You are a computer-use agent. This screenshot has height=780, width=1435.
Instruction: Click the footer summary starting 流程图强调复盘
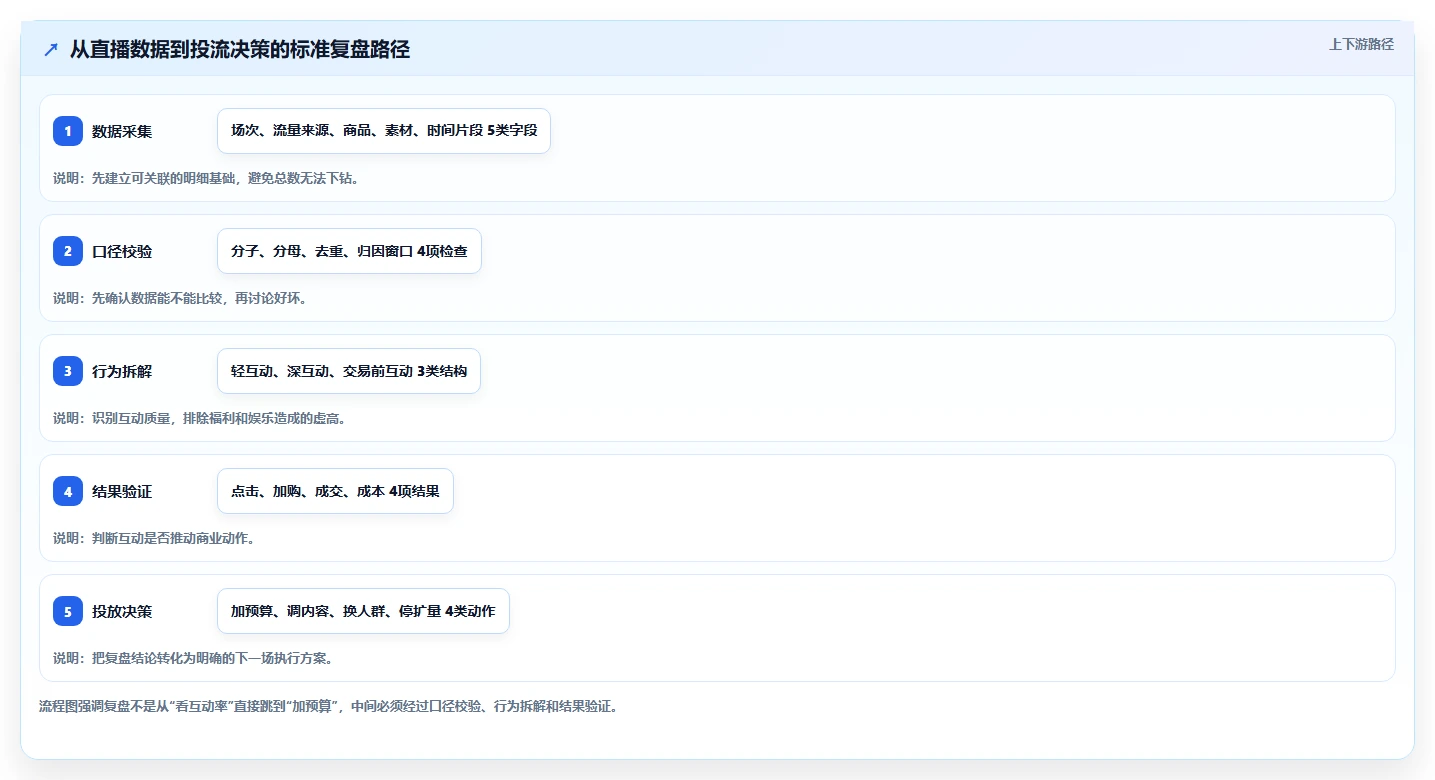coord(329,706)
